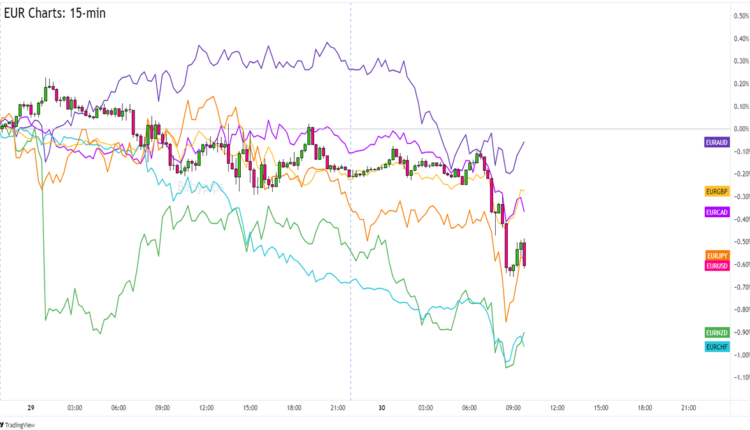The height and width of the screenshot is (430, 750).
Task: Click the TradingView logo icon
Action: tap(8, 423)
